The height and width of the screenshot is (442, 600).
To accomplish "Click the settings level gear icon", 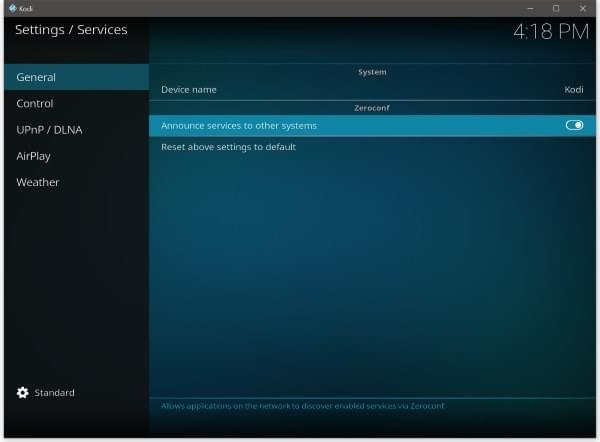I will pyautogui.click(x=23, y=393).
